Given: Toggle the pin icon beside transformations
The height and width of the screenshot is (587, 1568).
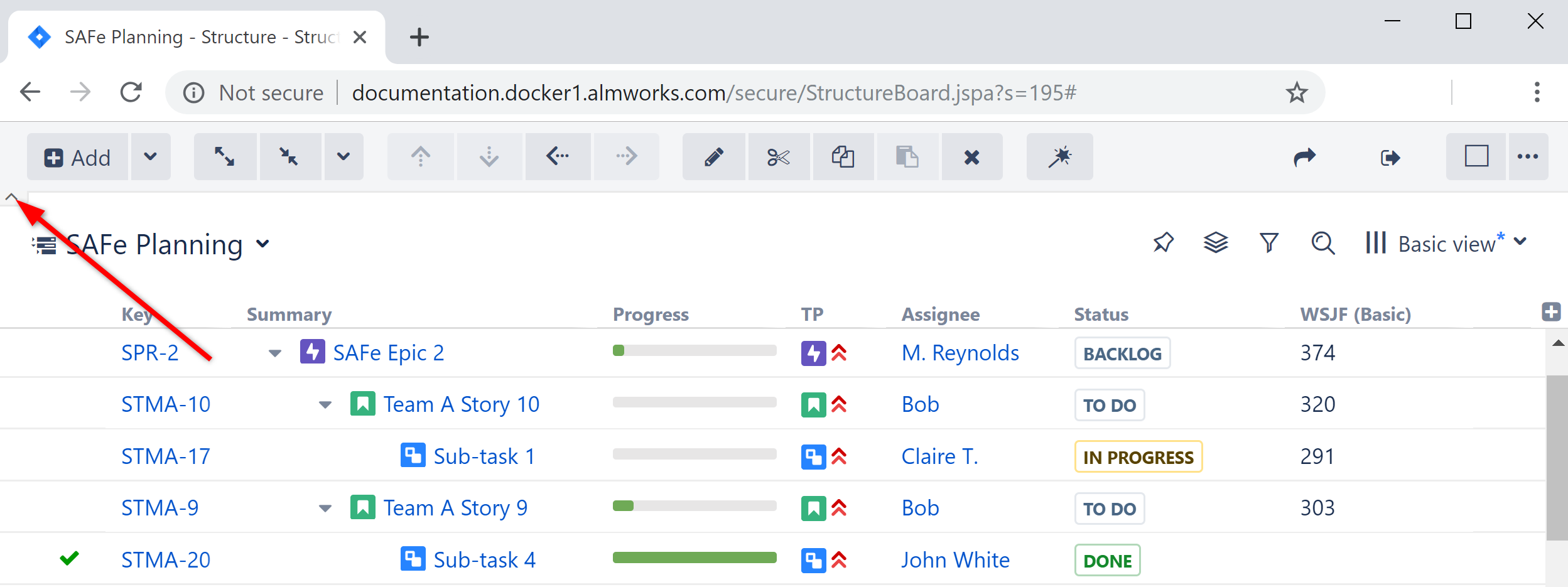Looking at the screenshot, I should coord(1163,243).
